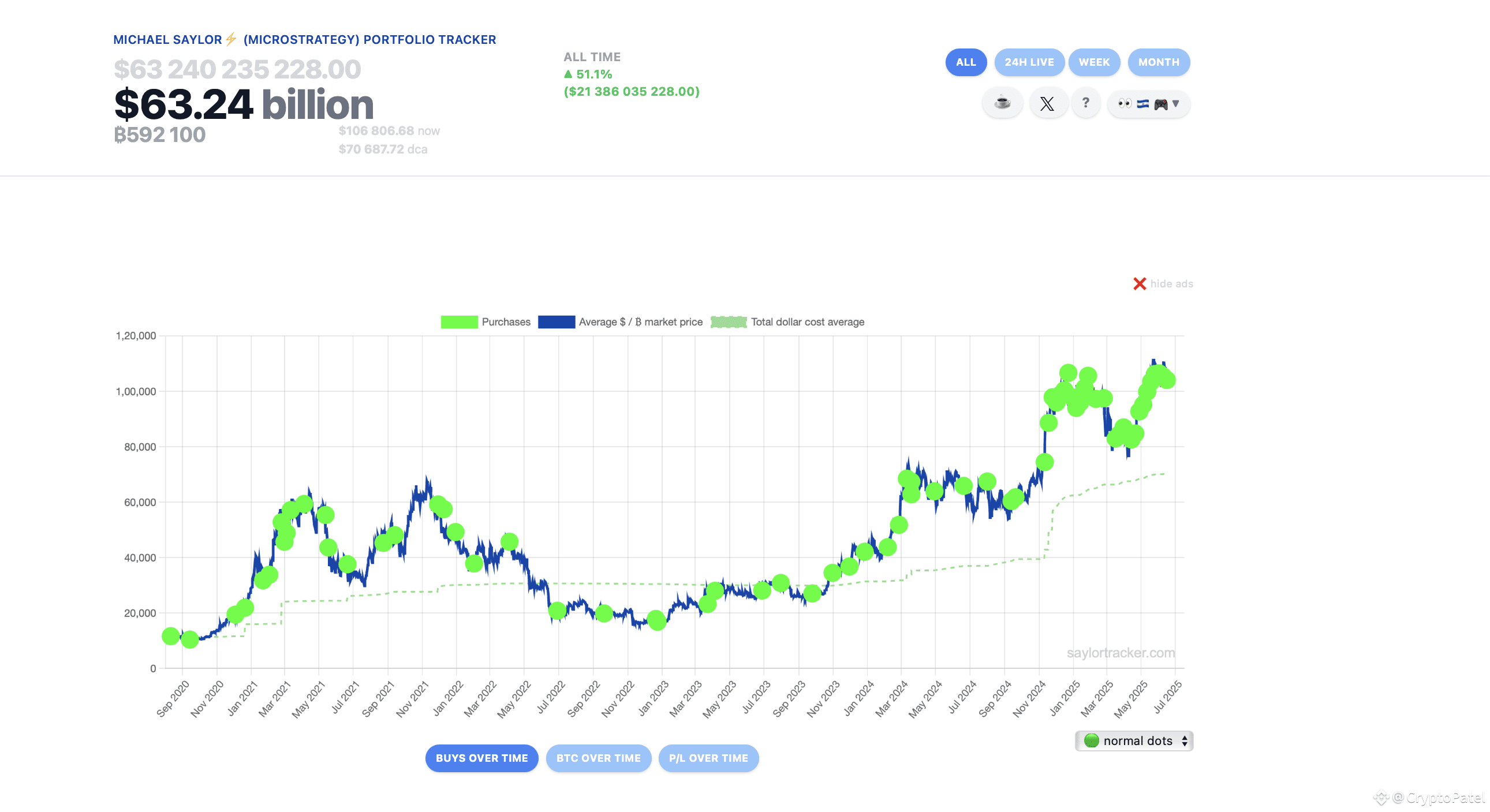Screen dimensions: 1490x812
Task: Switch to 24H LIVE timeframe
Action: (x=1029, y=62)
